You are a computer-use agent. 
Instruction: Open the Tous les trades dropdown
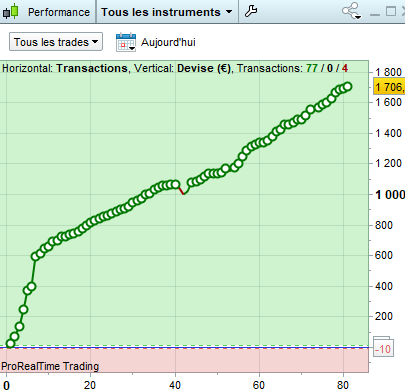point(56,42)
